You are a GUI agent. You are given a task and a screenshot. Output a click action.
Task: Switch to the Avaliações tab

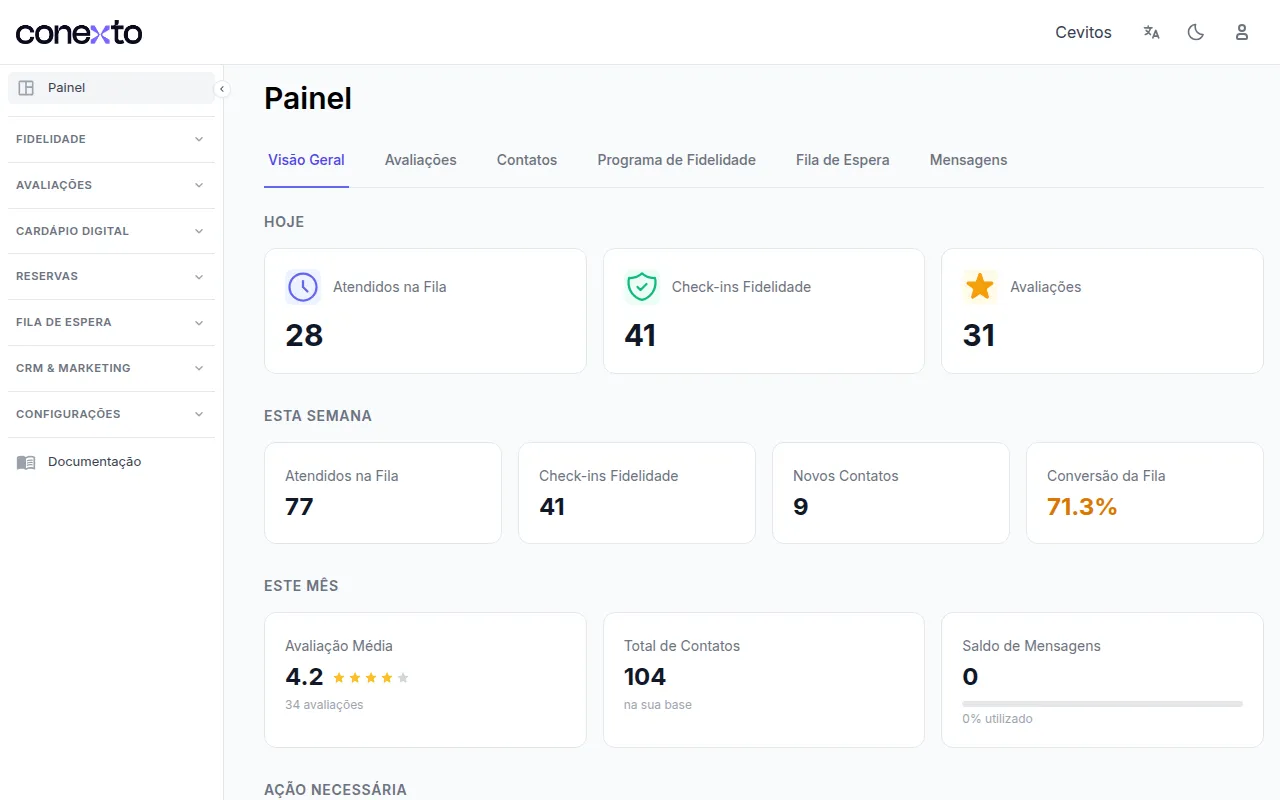421,160
